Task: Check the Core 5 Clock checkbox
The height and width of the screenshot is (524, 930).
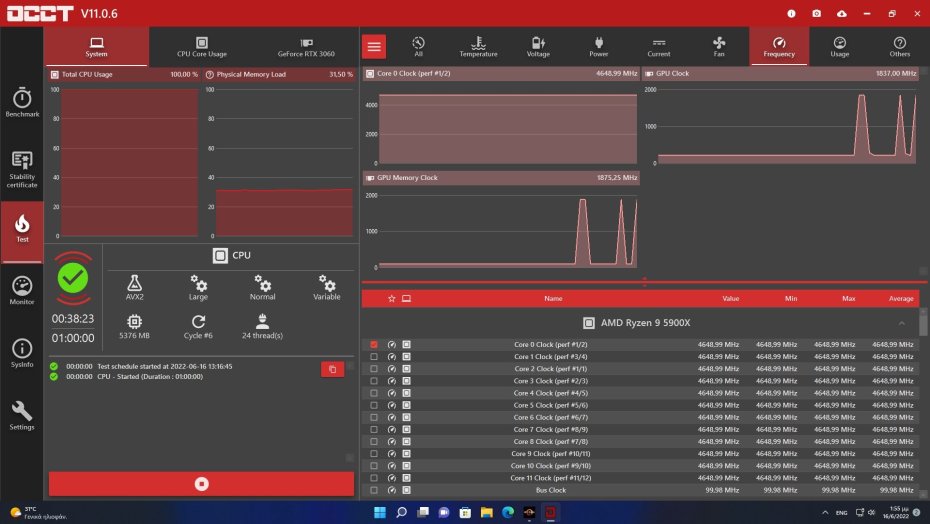Action: tap(374, 405)
